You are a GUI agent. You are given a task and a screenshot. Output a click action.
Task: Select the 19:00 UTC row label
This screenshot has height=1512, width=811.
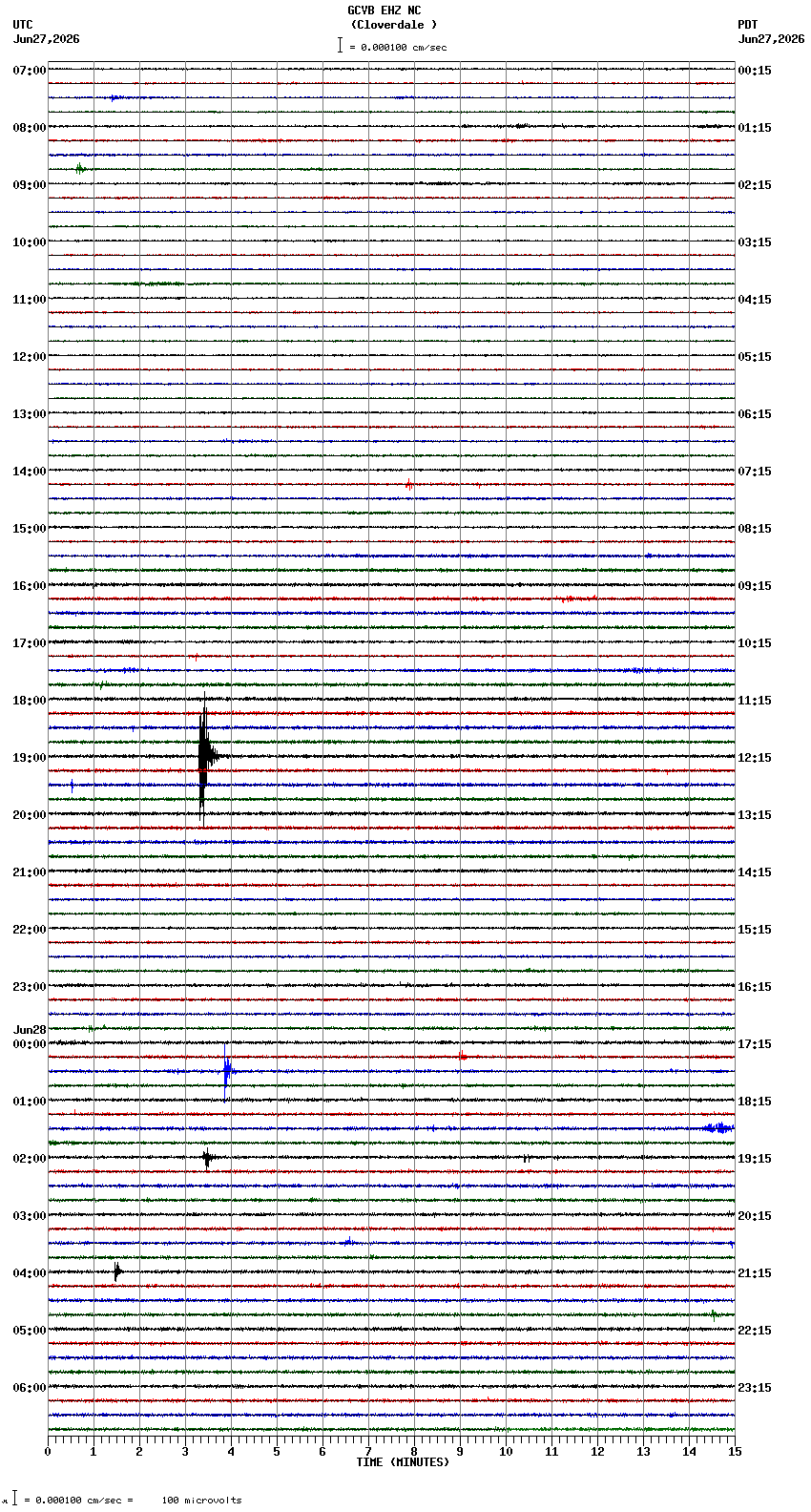point(30,758)
